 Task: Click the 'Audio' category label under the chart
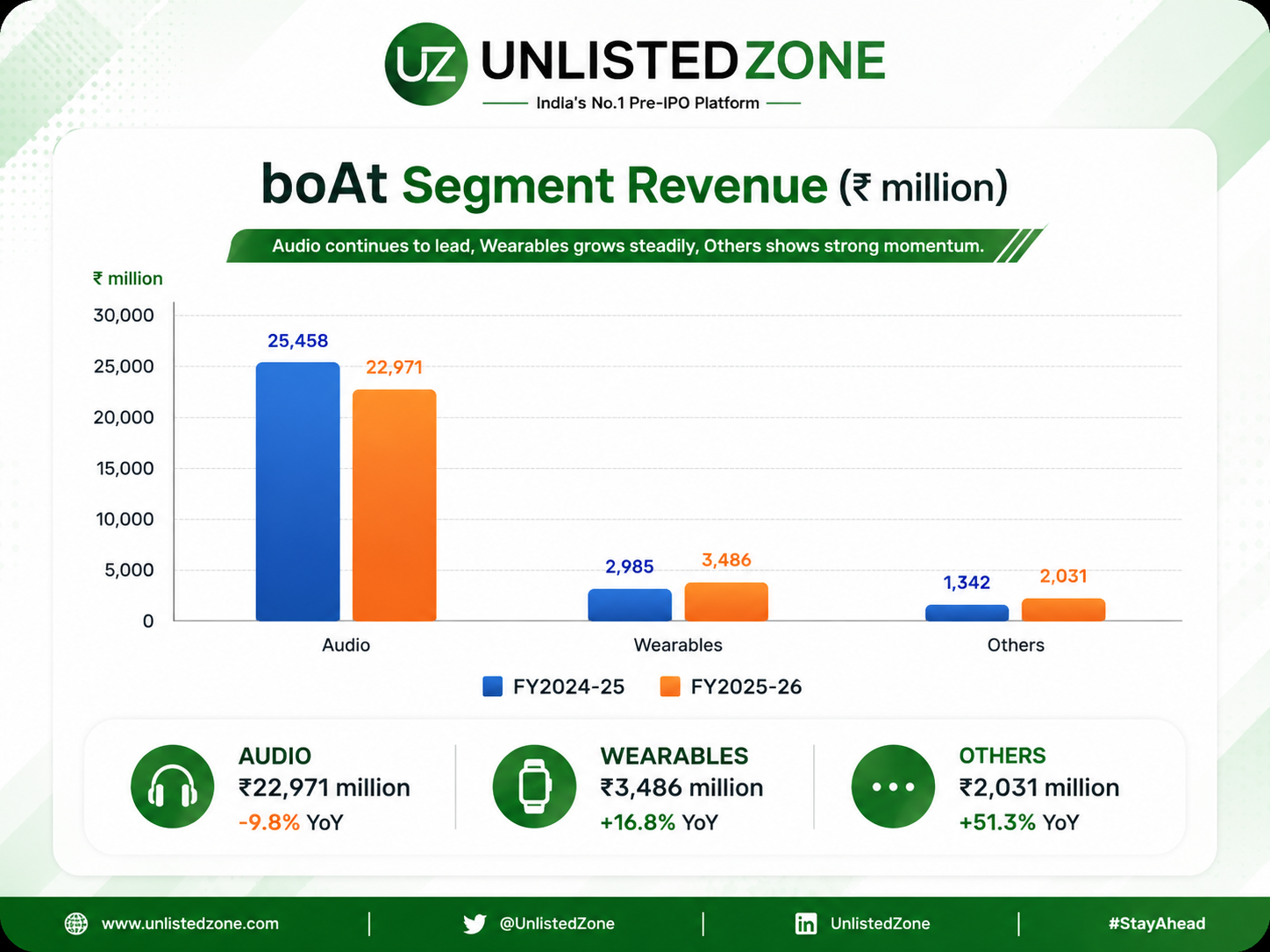346,645
